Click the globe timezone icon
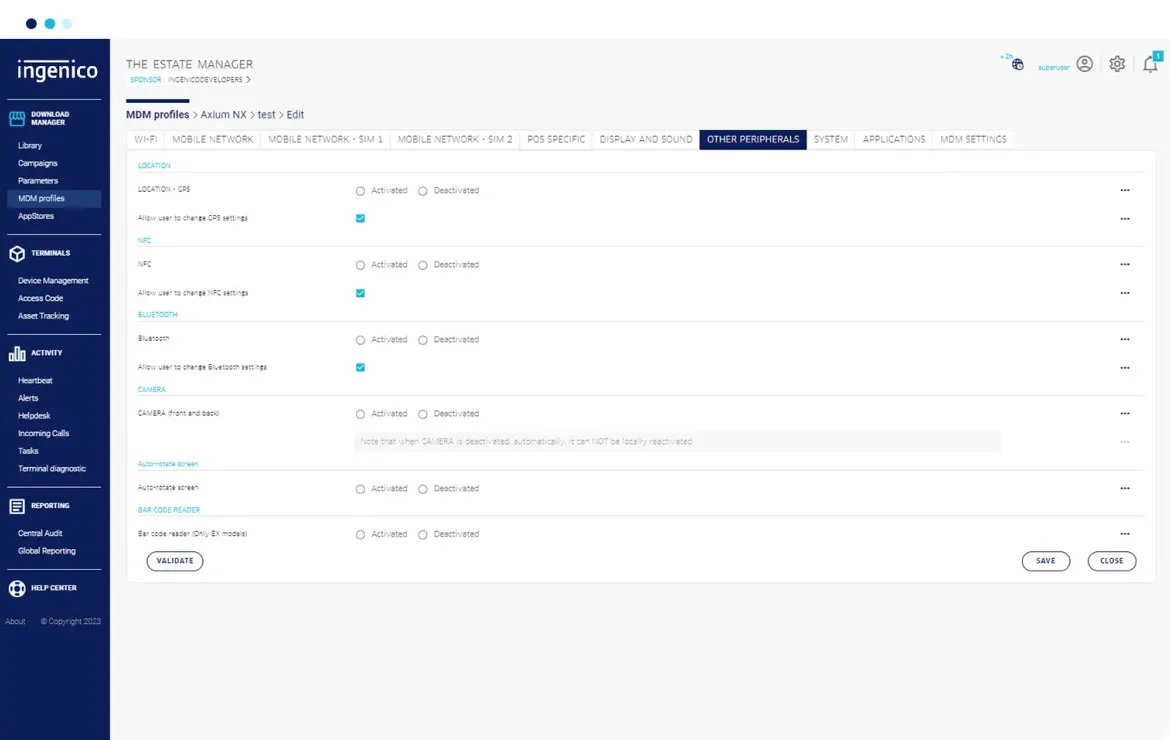1170x740 pixels. (1017, 65)
